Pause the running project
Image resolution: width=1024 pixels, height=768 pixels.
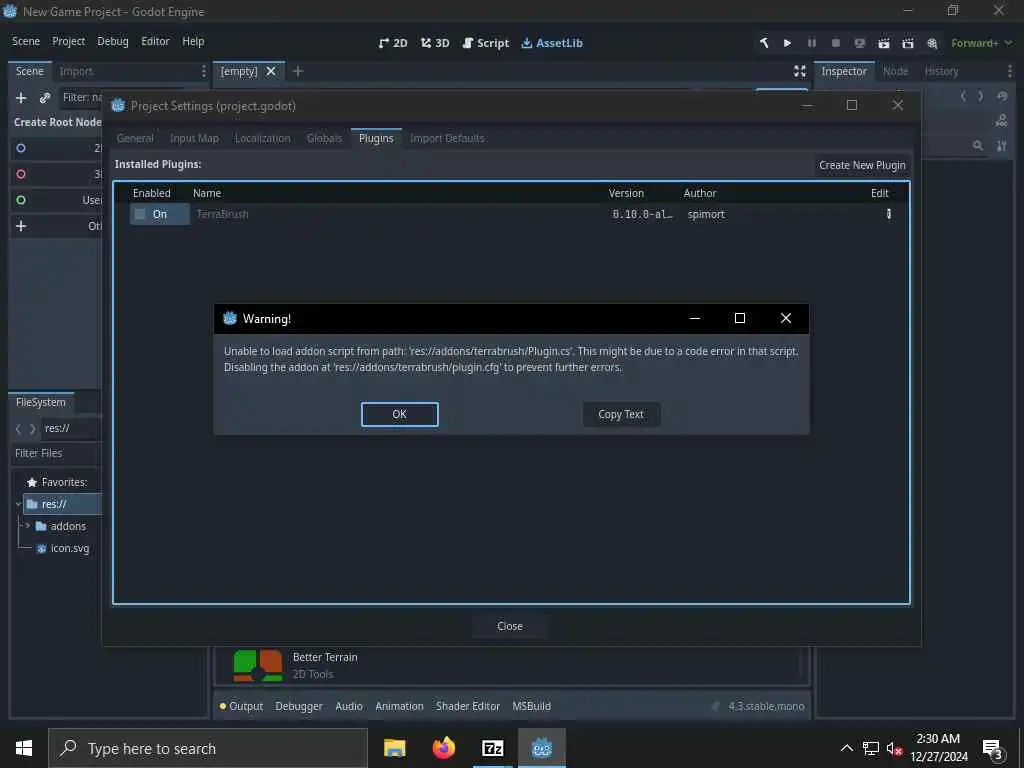(812, 43)
